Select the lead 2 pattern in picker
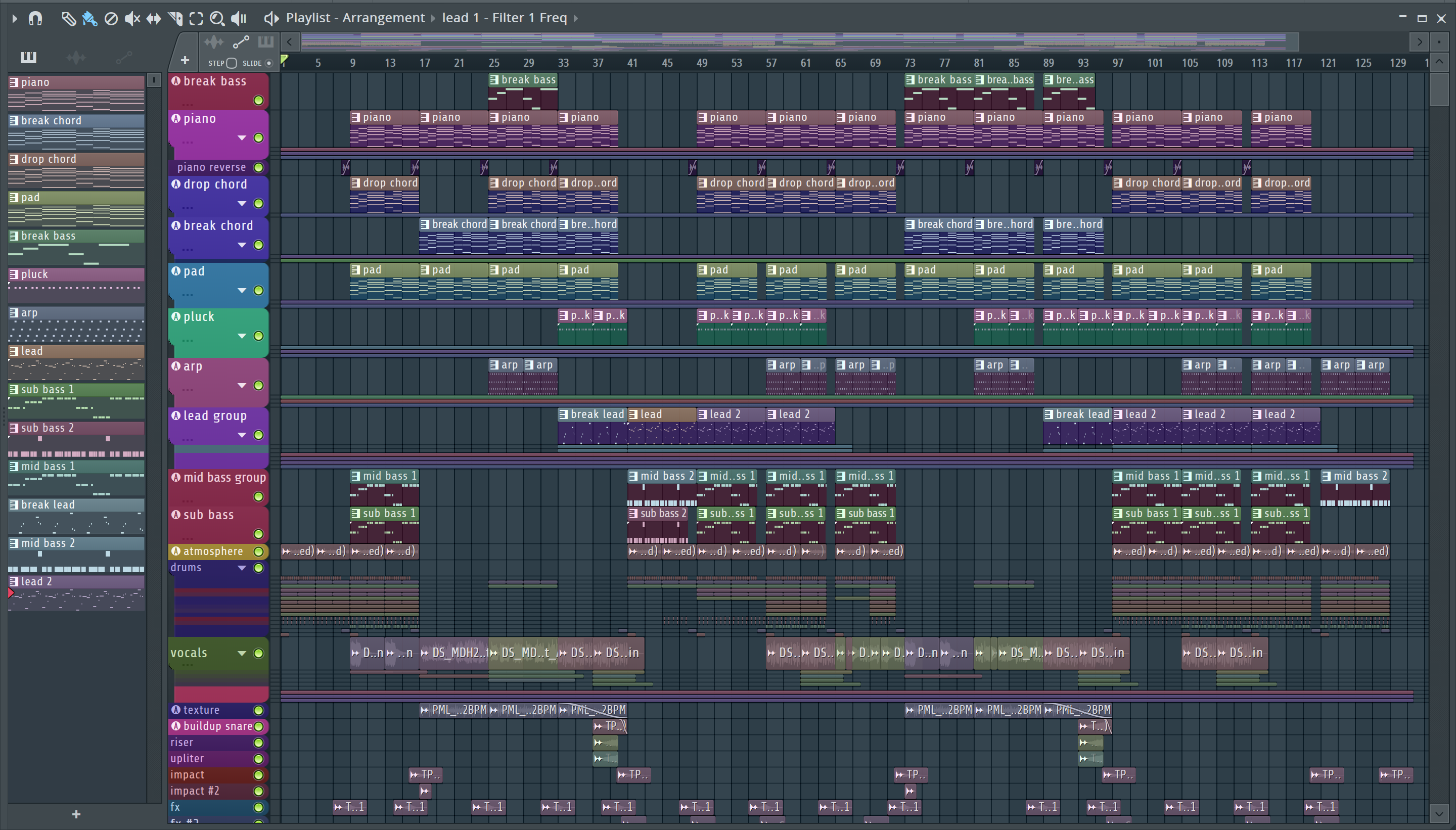1456x830 pixels. pyautogui.click(x=76, y=593)
